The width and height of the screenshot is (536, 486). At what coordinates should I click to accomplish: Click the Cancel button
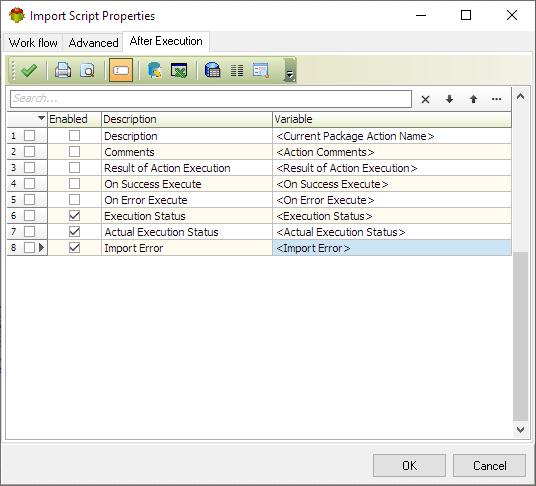(x=490, y=465)
